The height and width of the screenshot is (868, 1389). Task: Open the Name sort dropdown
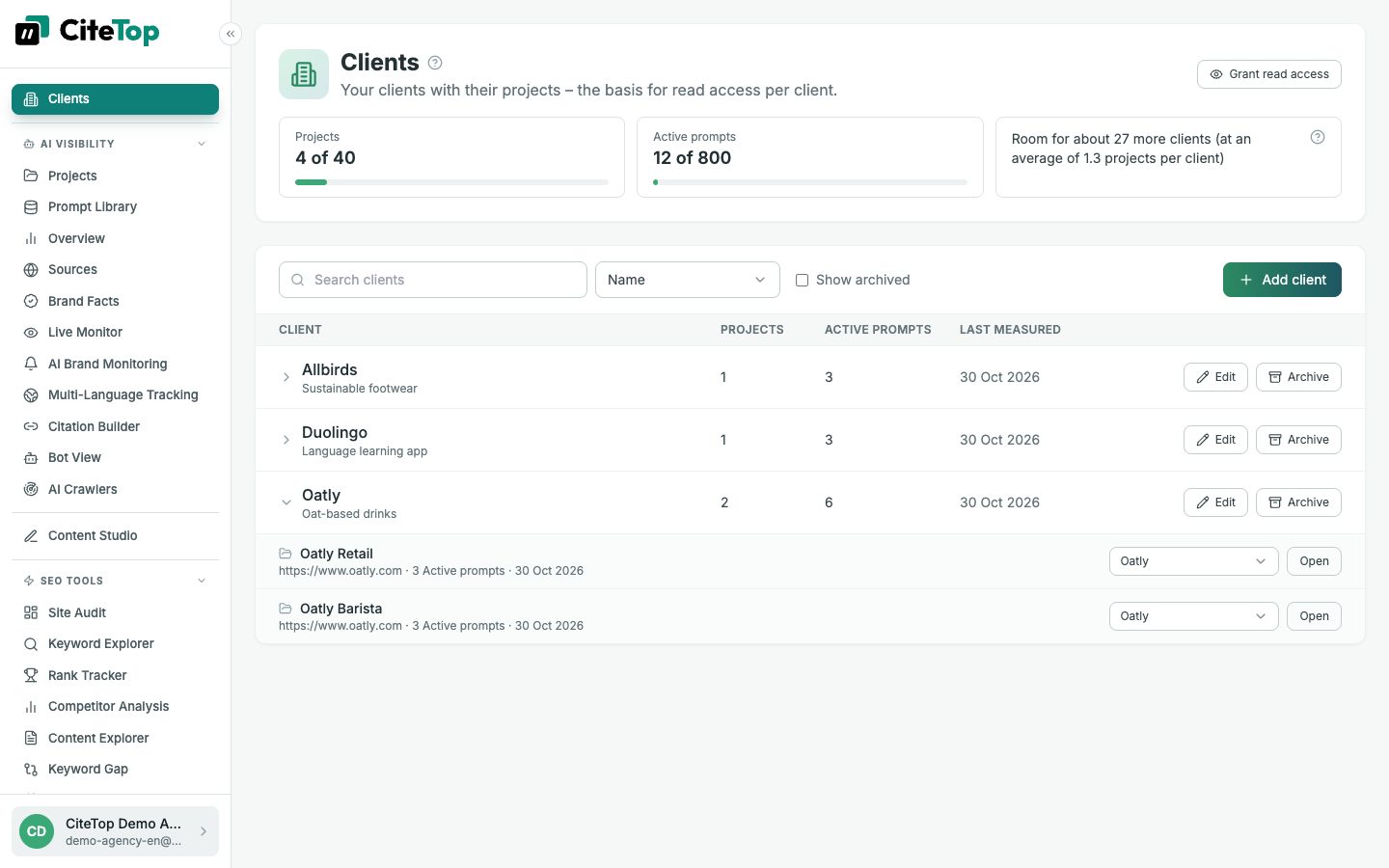point(687,280)
